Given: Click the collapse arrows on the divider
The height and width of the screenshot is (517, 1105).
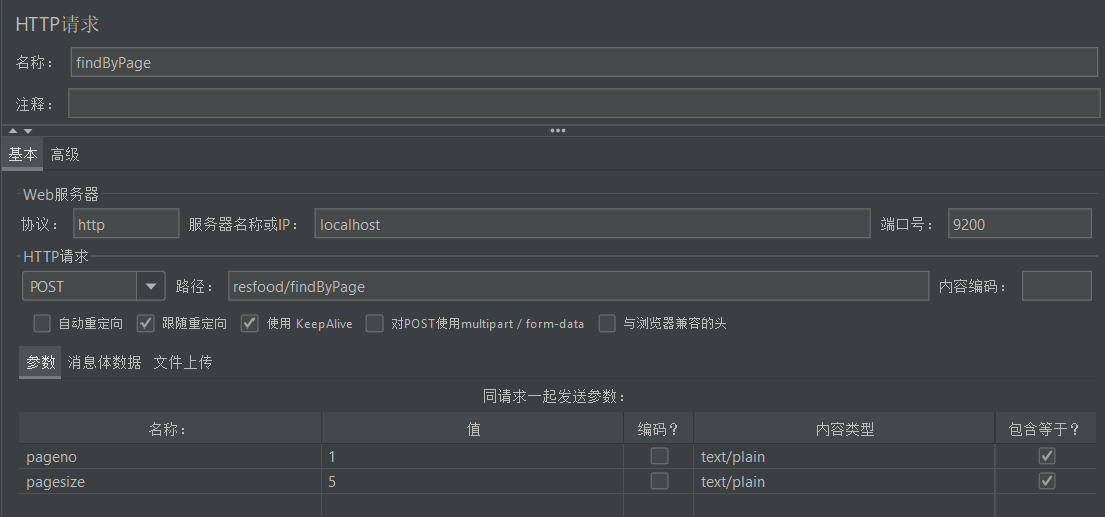Looking at the screenshot, I should 21,131.
